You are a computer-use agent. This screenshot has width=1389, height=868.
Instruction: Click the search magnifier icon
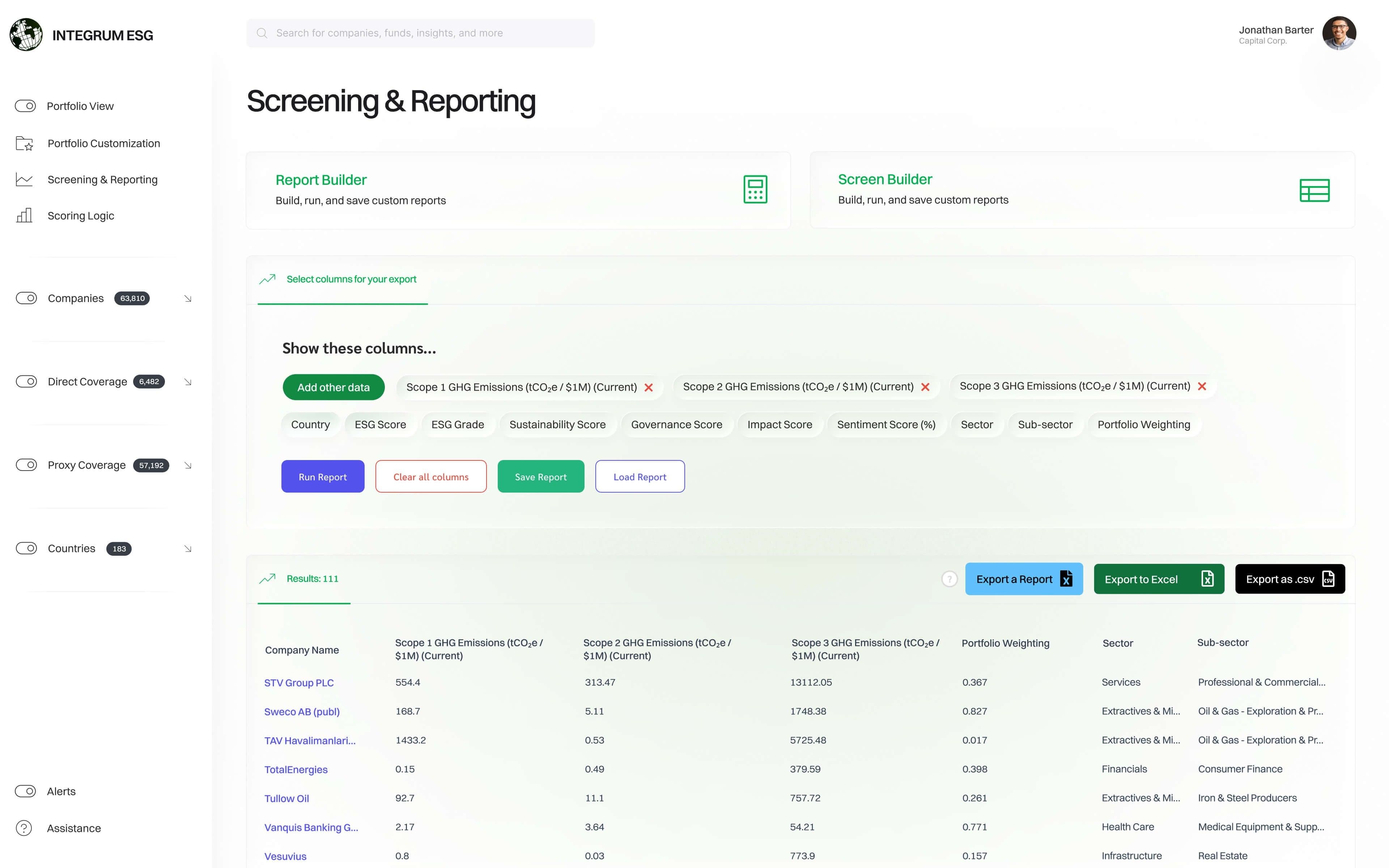[262, 33]
